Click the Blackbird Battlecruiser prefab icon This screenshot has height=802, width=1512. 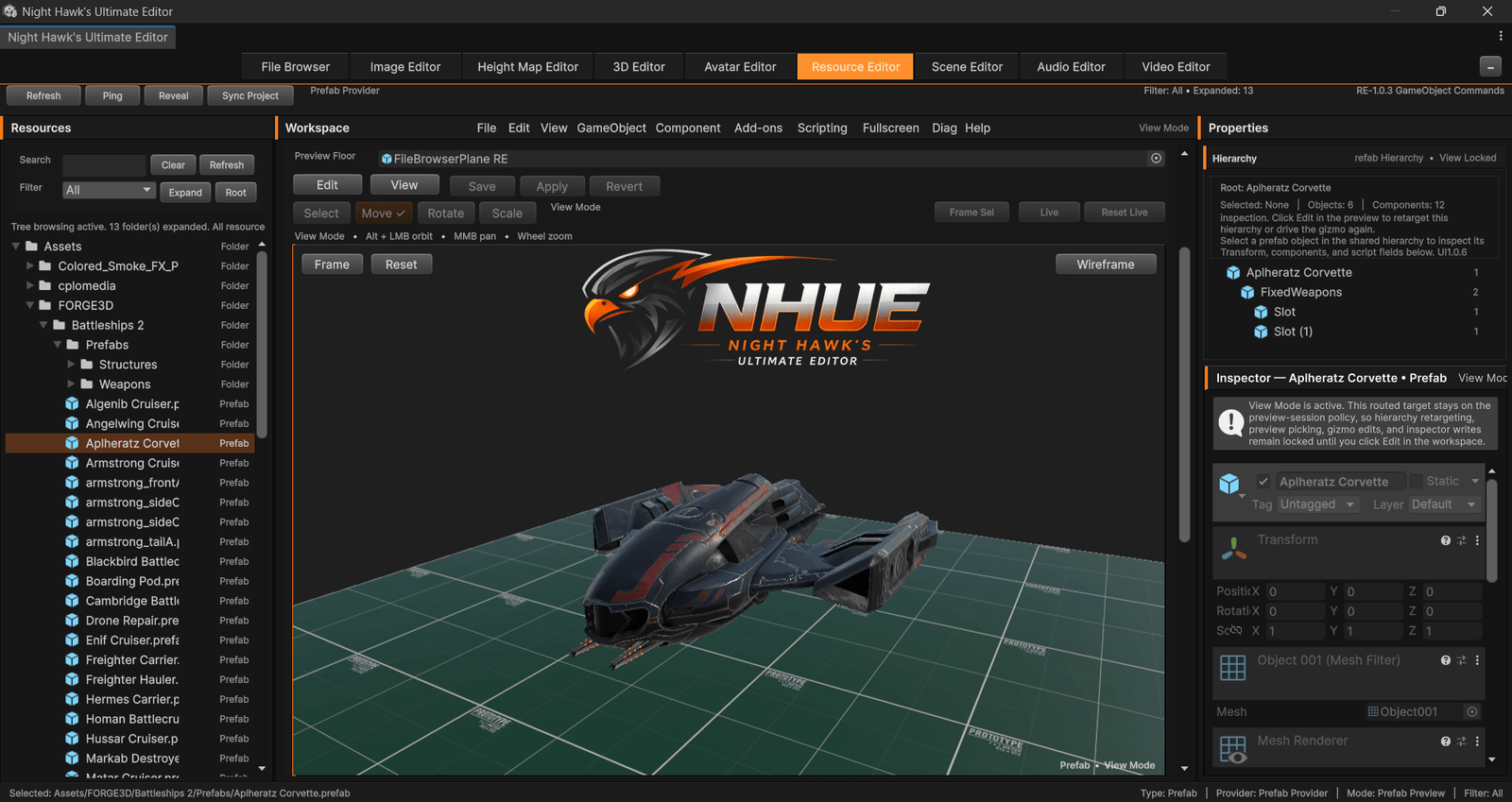tap(72, 561)
